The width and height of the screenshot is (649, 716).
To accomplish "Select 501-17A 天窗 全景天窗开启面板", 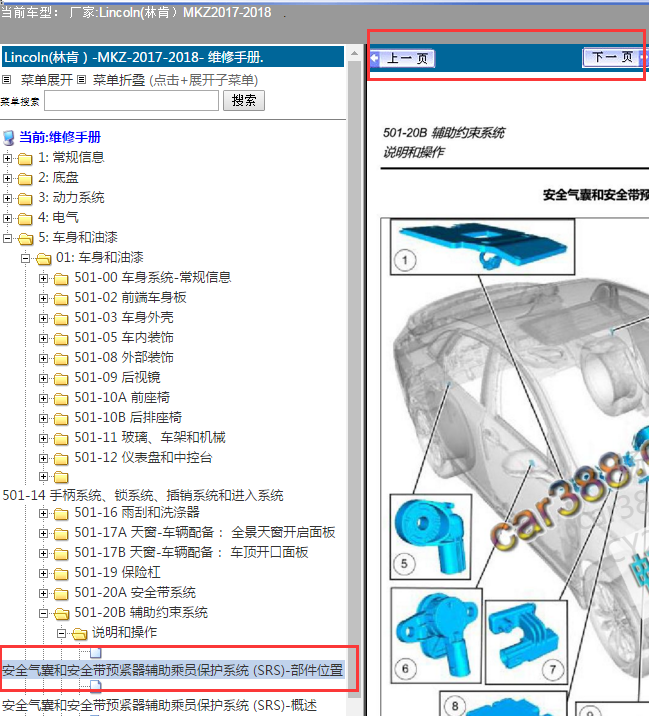I will click(205, 532).
